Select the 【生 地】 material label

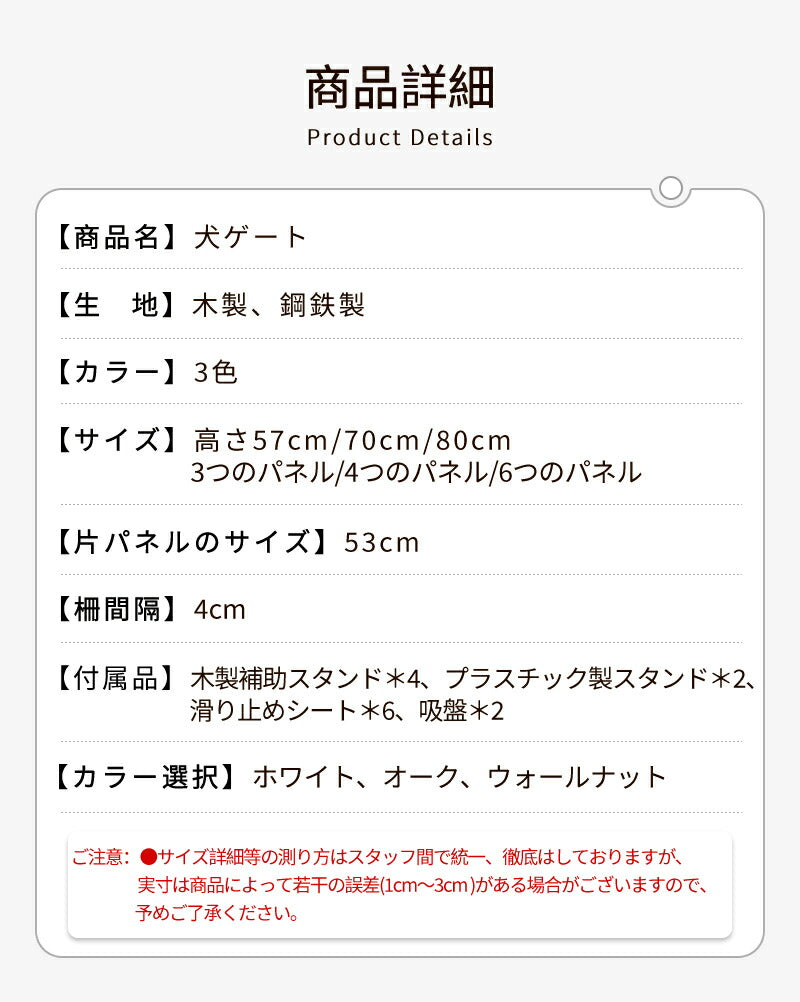[115, 305]
